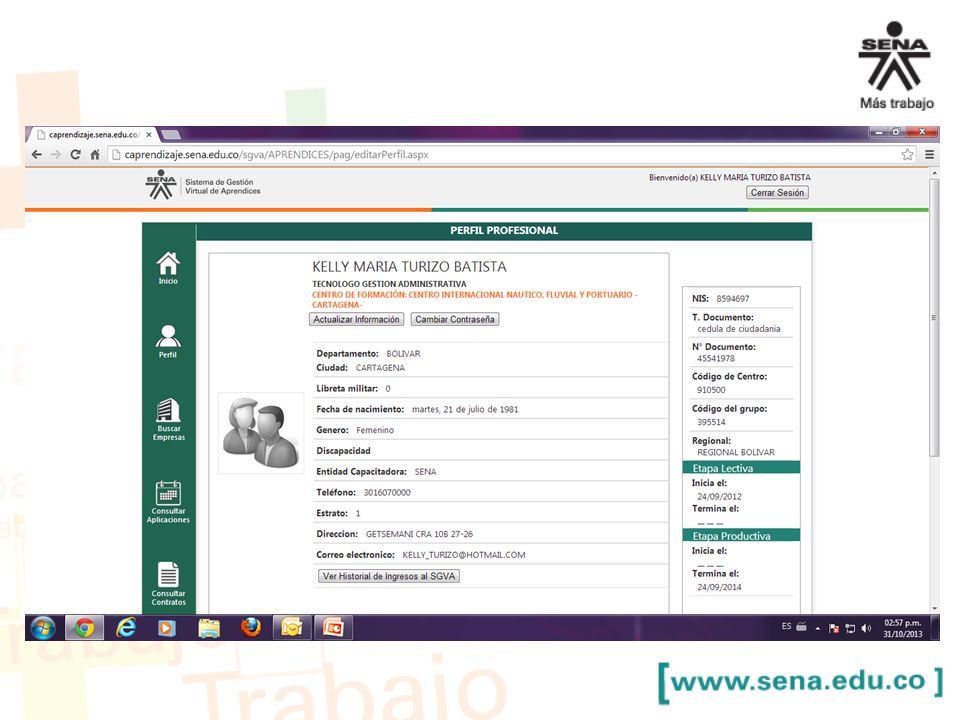Open the Inicio home icon in sidebar
This screenshot has height=720, width=960.
pyautogui.click(x=168, y=268)
